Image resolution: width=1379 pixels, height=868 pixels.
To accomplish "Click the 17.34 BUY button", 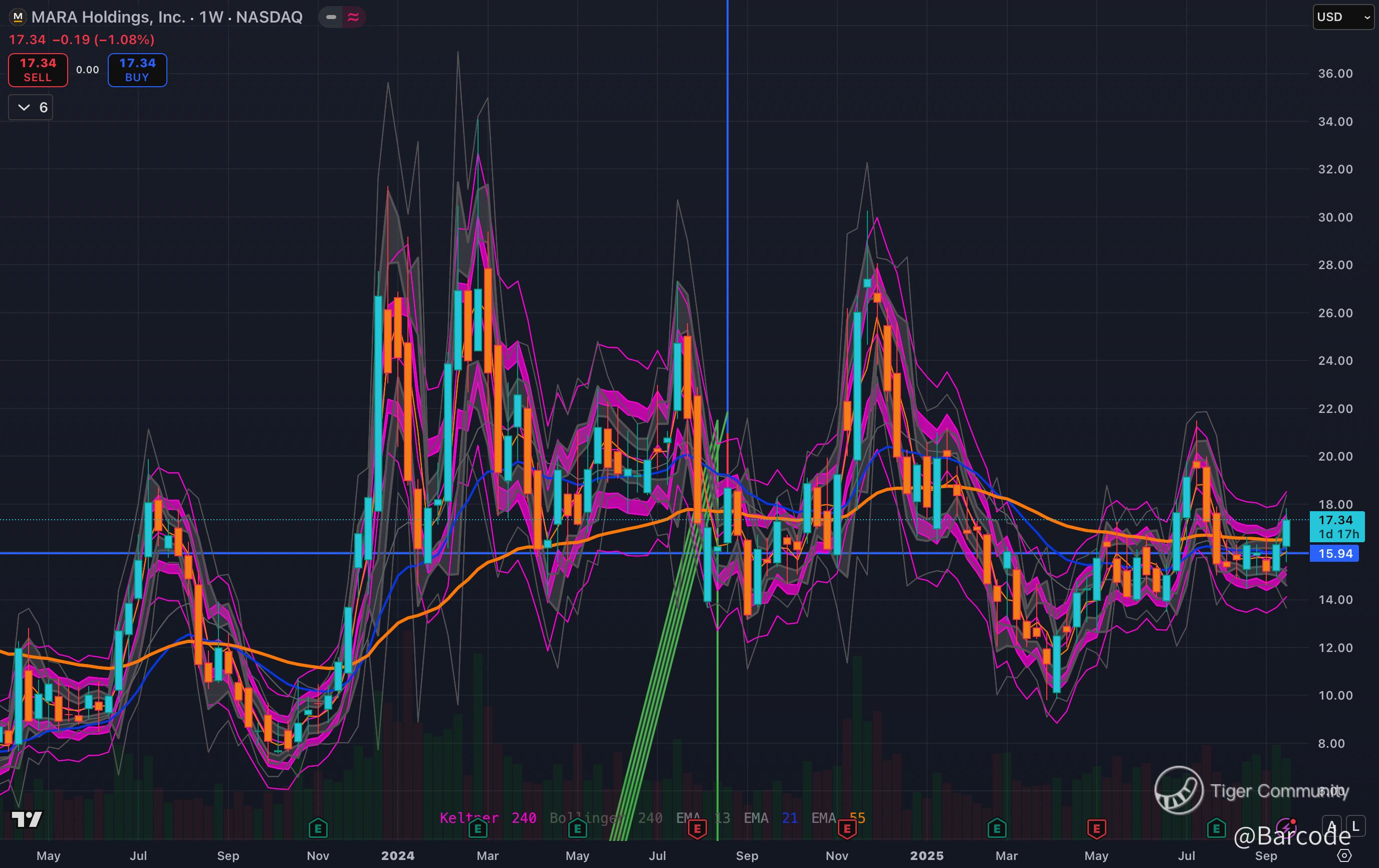I will pos(137,70).
